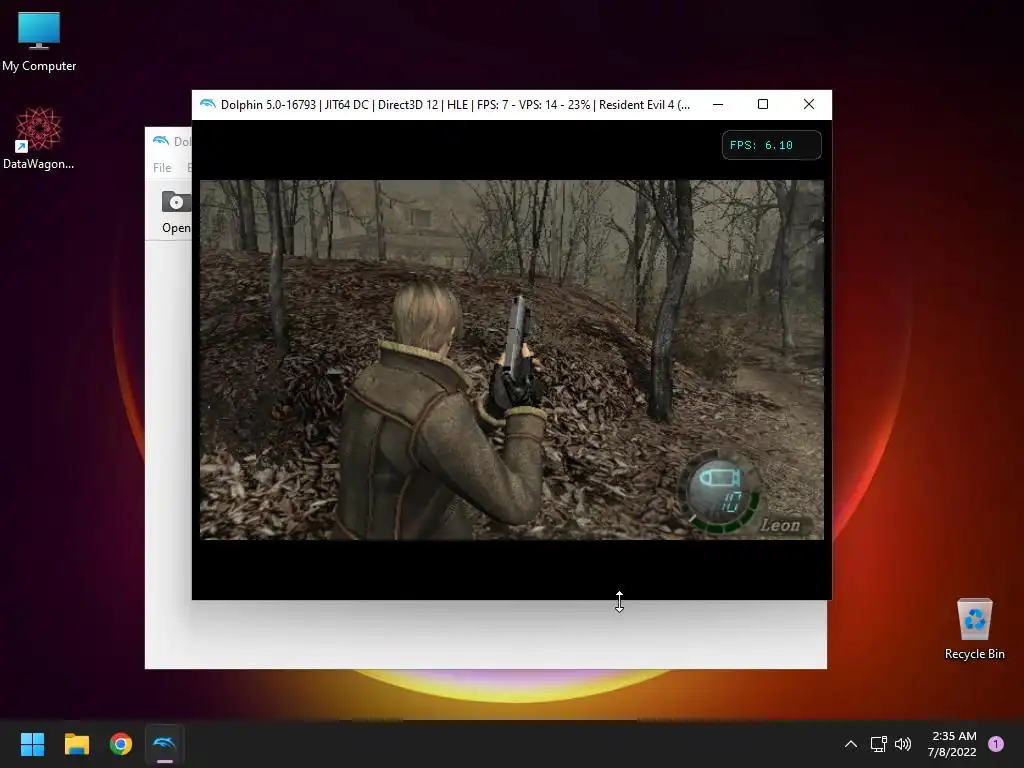Click the Open disc button in Dolphin main window

coord(176,212)
